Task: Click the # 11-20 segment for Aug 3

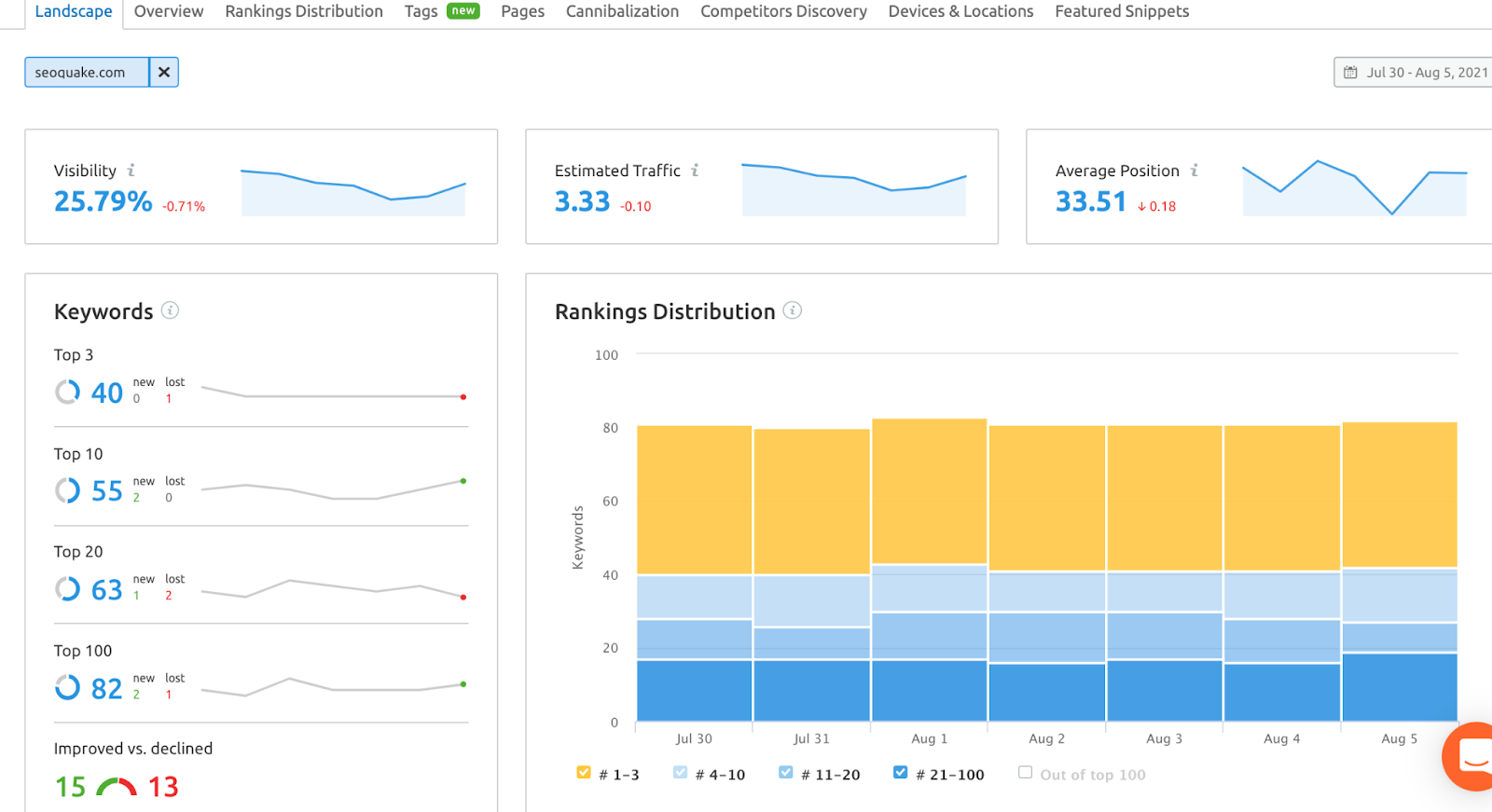Action: point(1165,636)
